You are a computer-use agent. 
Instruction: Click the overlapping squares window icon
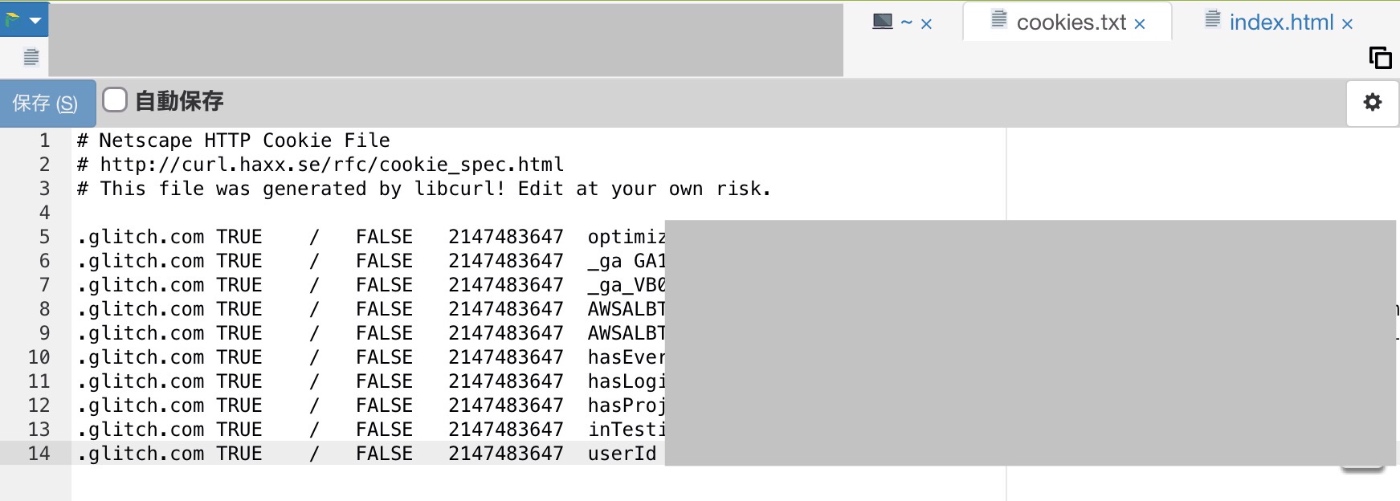click(1380, 58)
